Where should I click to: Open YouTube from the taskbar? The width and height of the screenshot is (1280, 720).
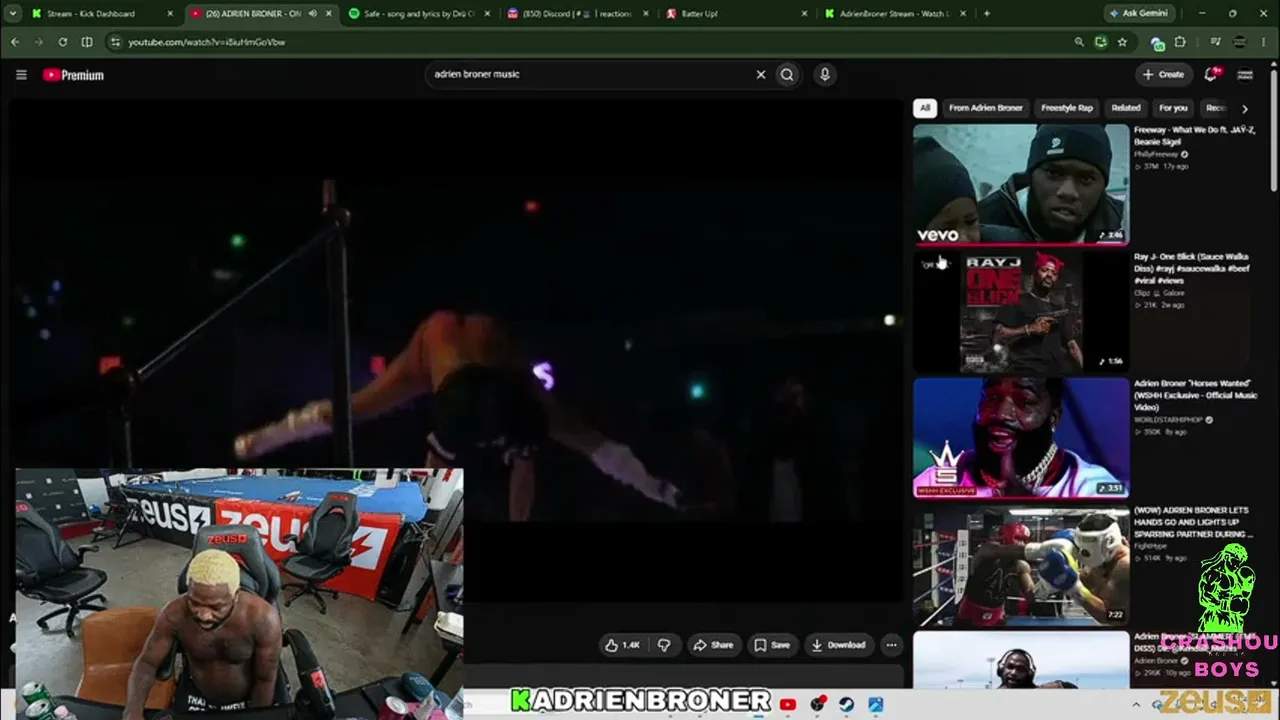click(787, 705)
